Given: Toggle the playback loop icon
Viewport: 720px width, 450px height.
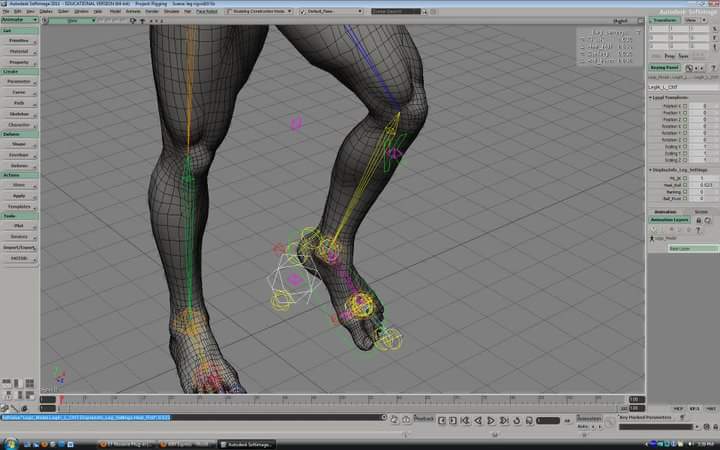Looking at the screenshot, I should pos(517,420).
